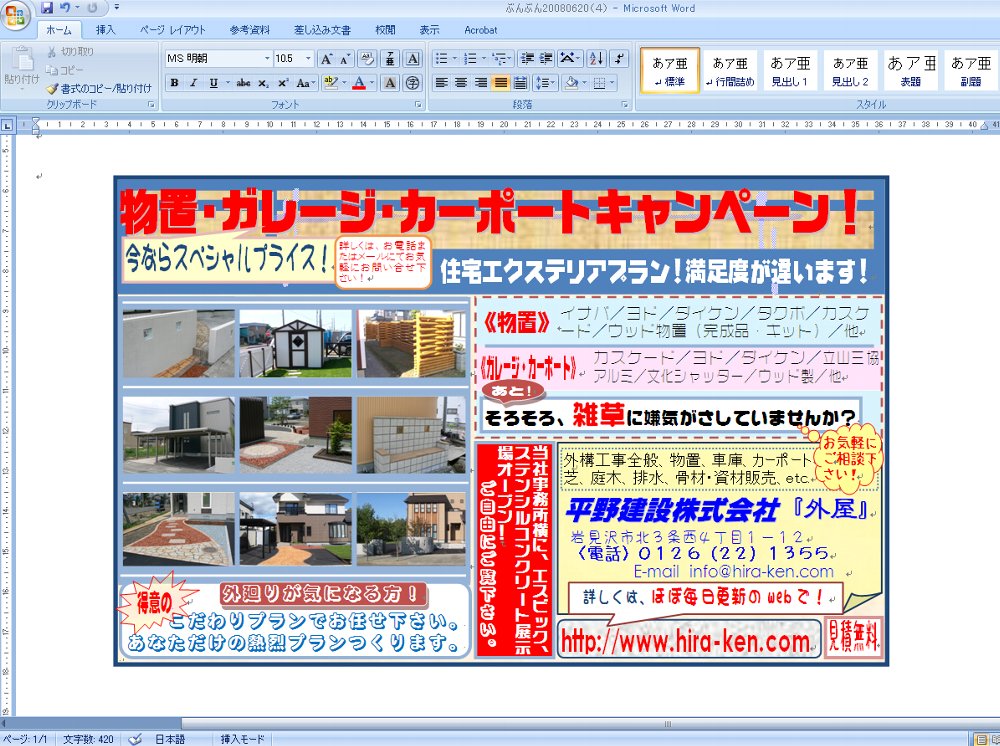Apply the 見出し 2 style

click(x=850, y=70)
